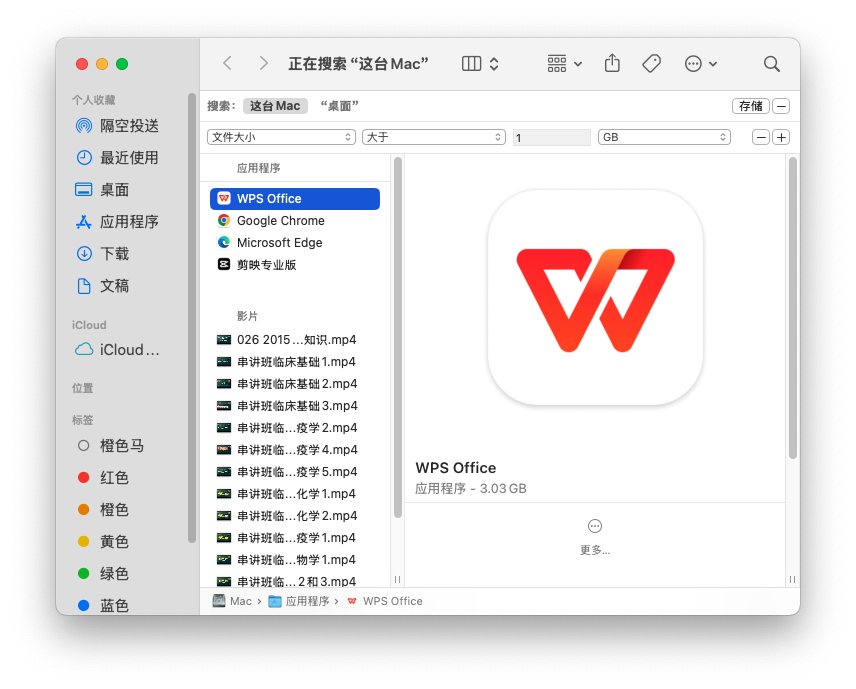Open 应用程序 in sidebar

pos(117,222)
